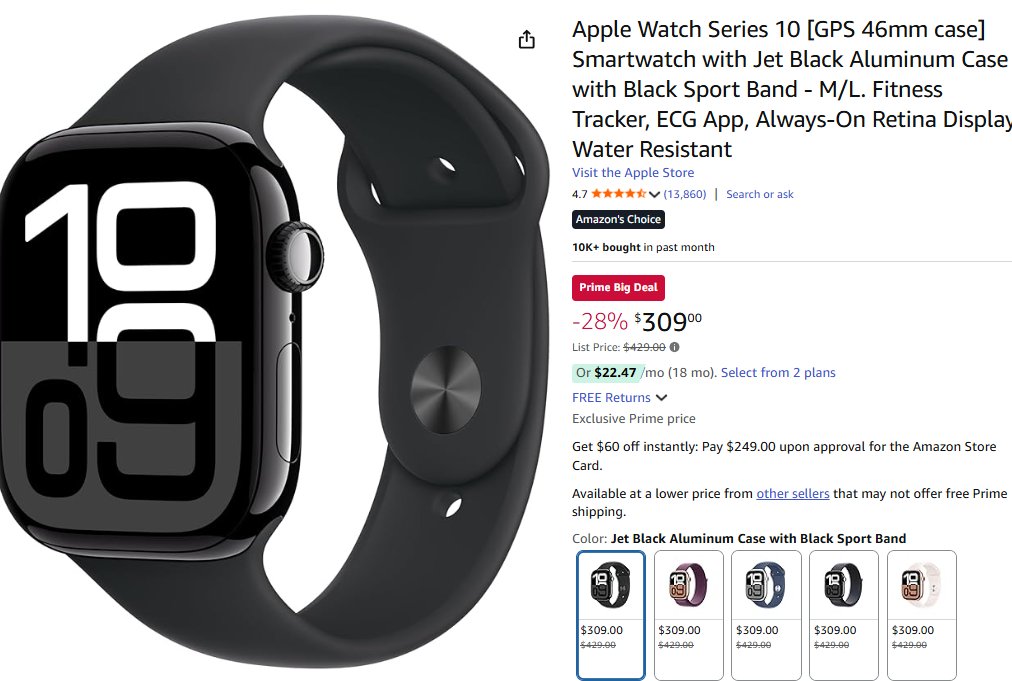This screenshot has width=1012, height=681.
Task: Click Search or ask link
Action: (760, 194)
